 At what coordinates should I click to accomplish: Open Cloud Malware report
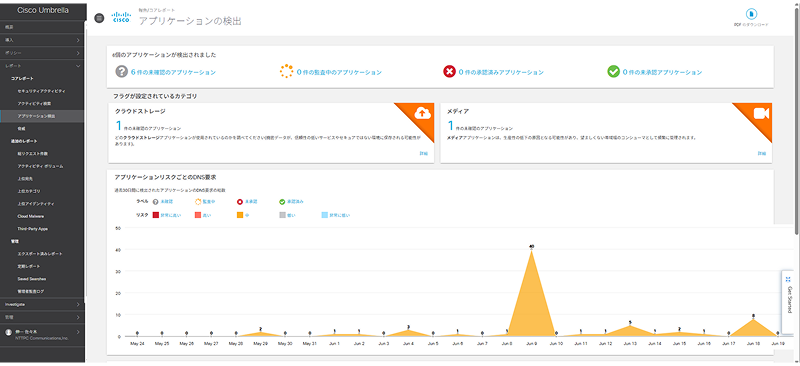(x=31, y=216)
